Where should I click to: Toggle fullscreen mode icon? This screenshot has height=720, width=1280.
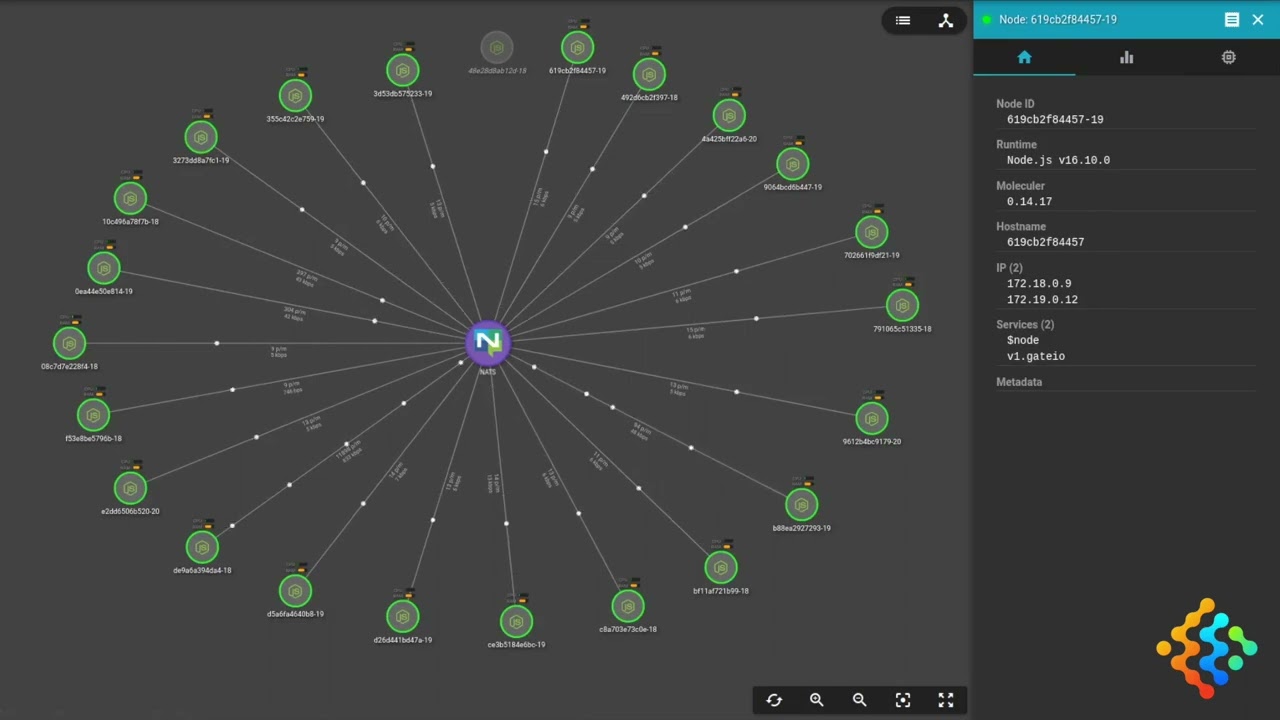click(x=946, y=700)
